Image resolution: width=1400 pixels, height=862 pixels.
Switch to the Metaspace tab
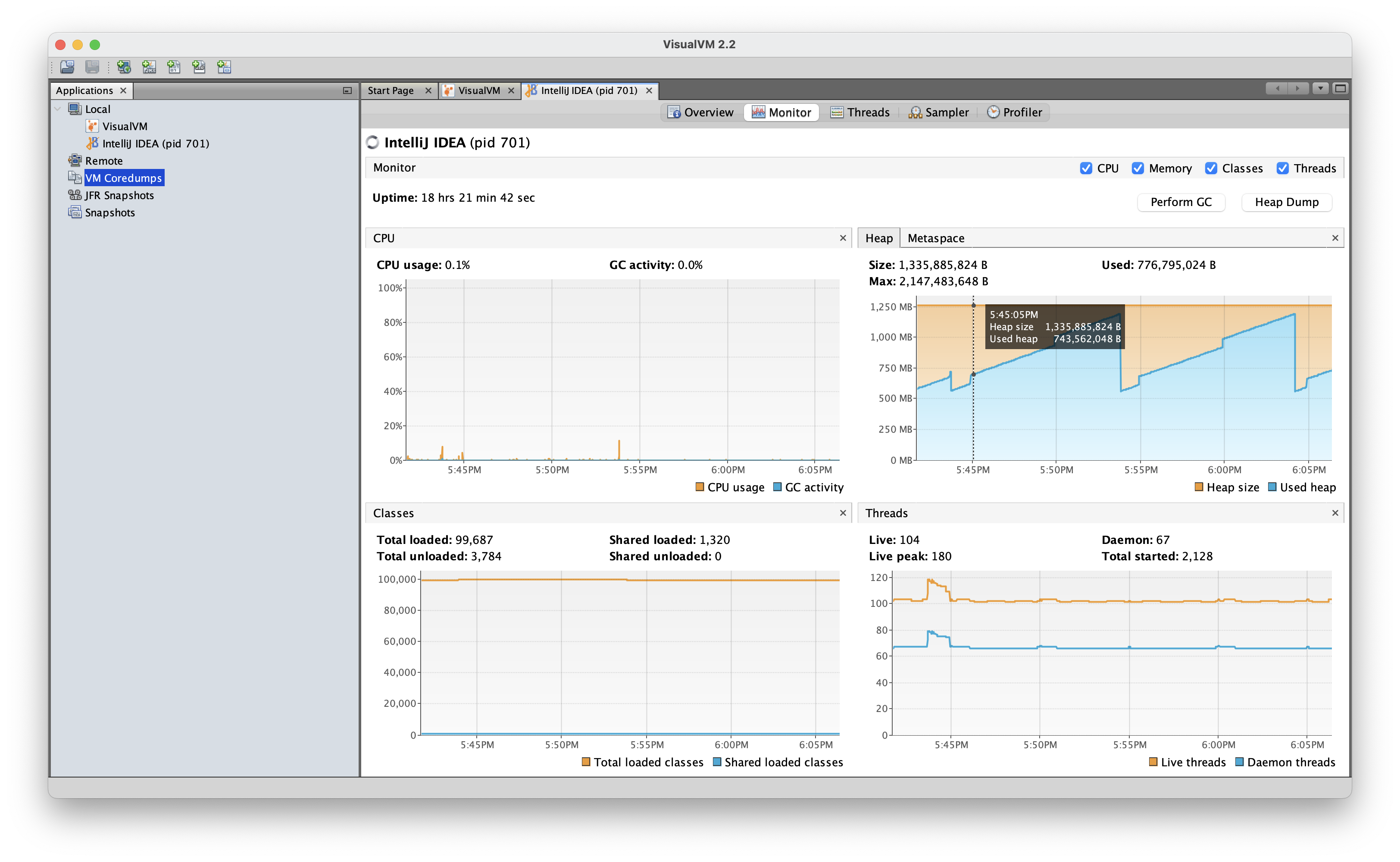(x=935, y=238)
